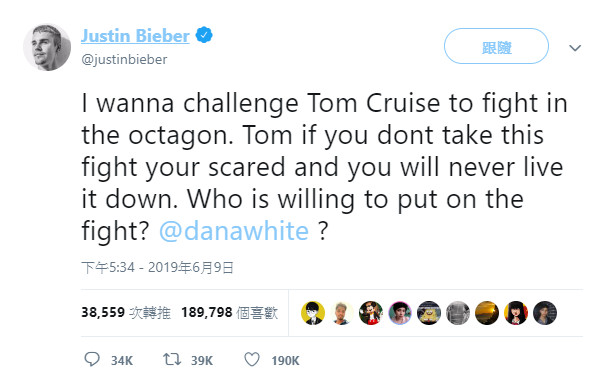Open Justin Bieber's profile avatar
This screenshot has width=609, height=372.
click(x=47, y=47)
